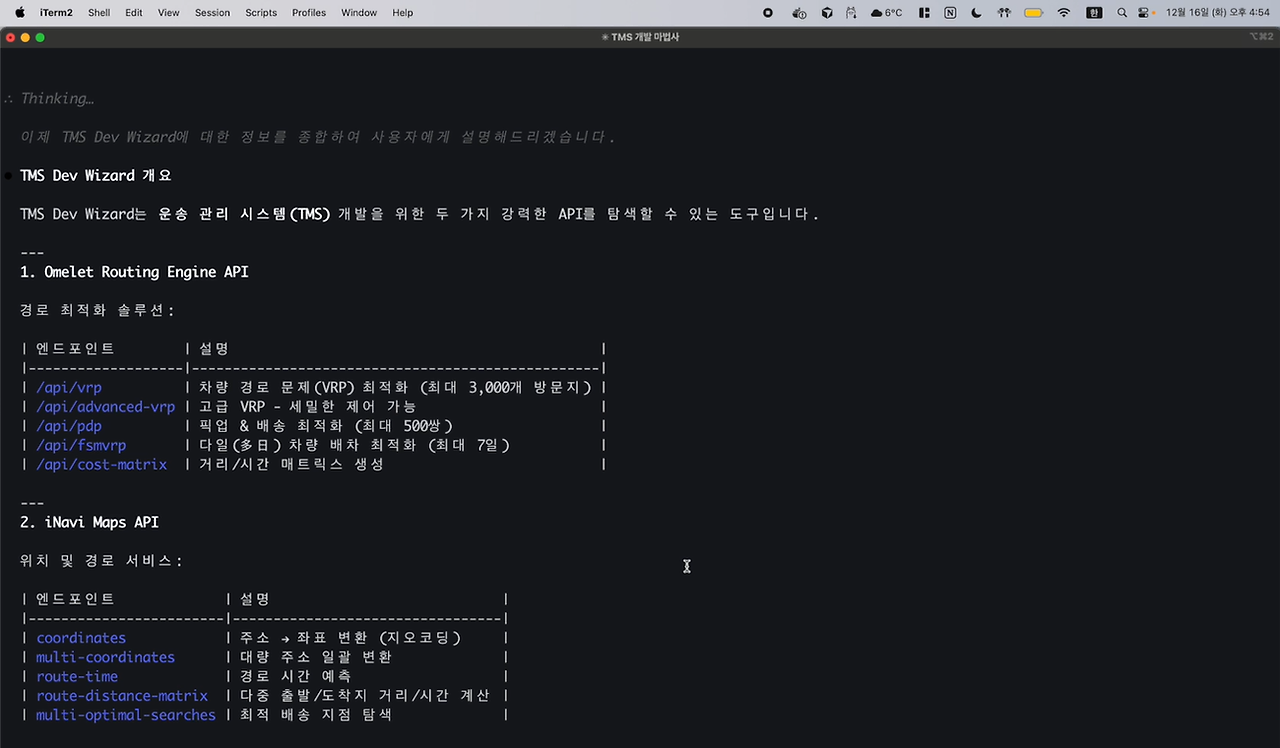
Task: Click the cube-shaped menu bar icon
Action: point(827,13)
